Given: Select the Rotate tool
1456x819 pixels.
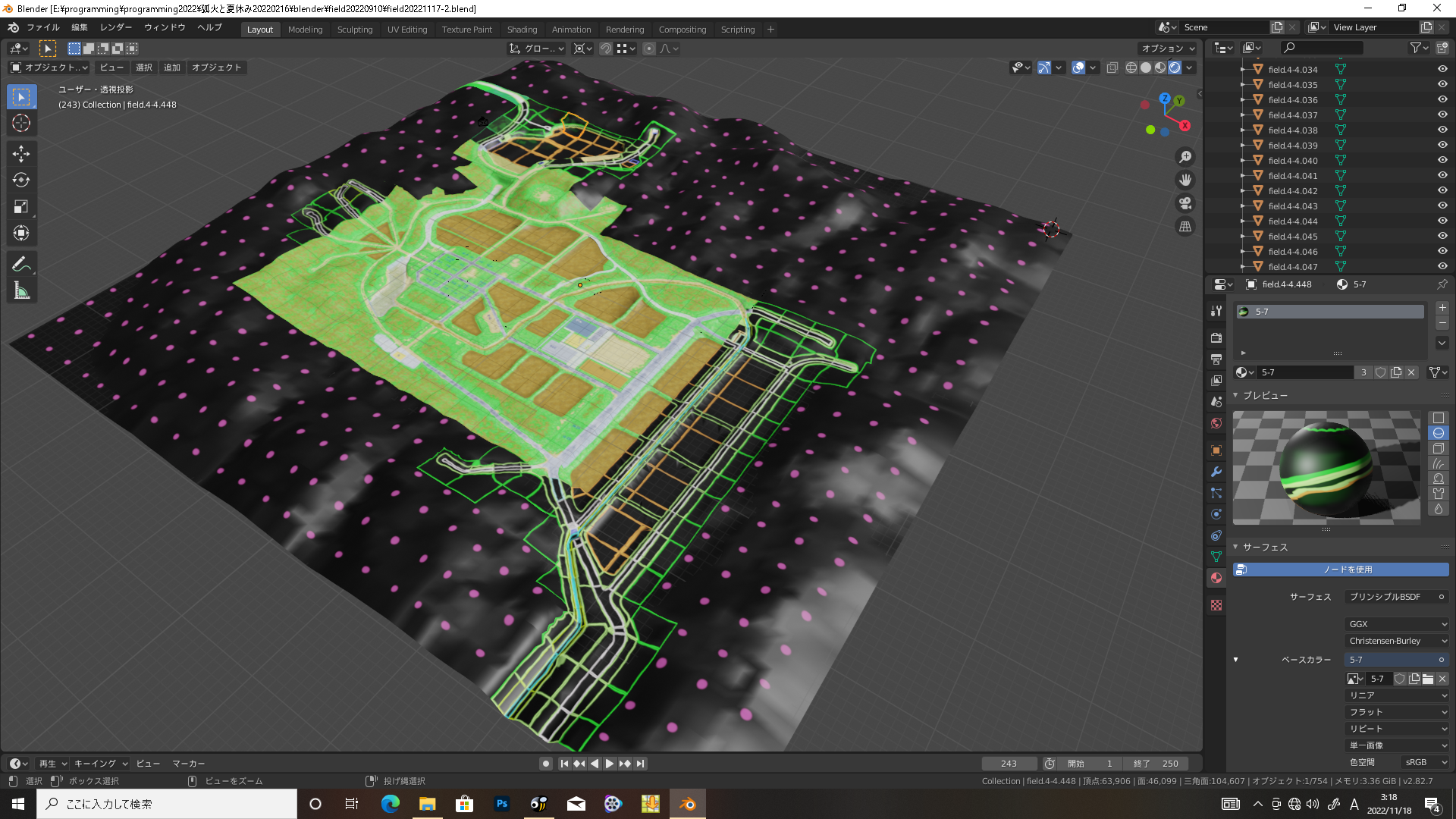Looking at the screenshot, I should coord(21,180).
